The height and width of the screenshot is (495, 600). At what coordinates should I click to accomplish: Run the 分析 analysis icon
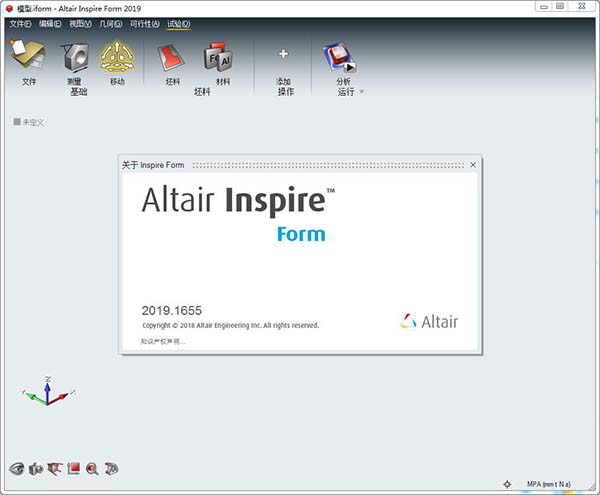click(339, 58)
